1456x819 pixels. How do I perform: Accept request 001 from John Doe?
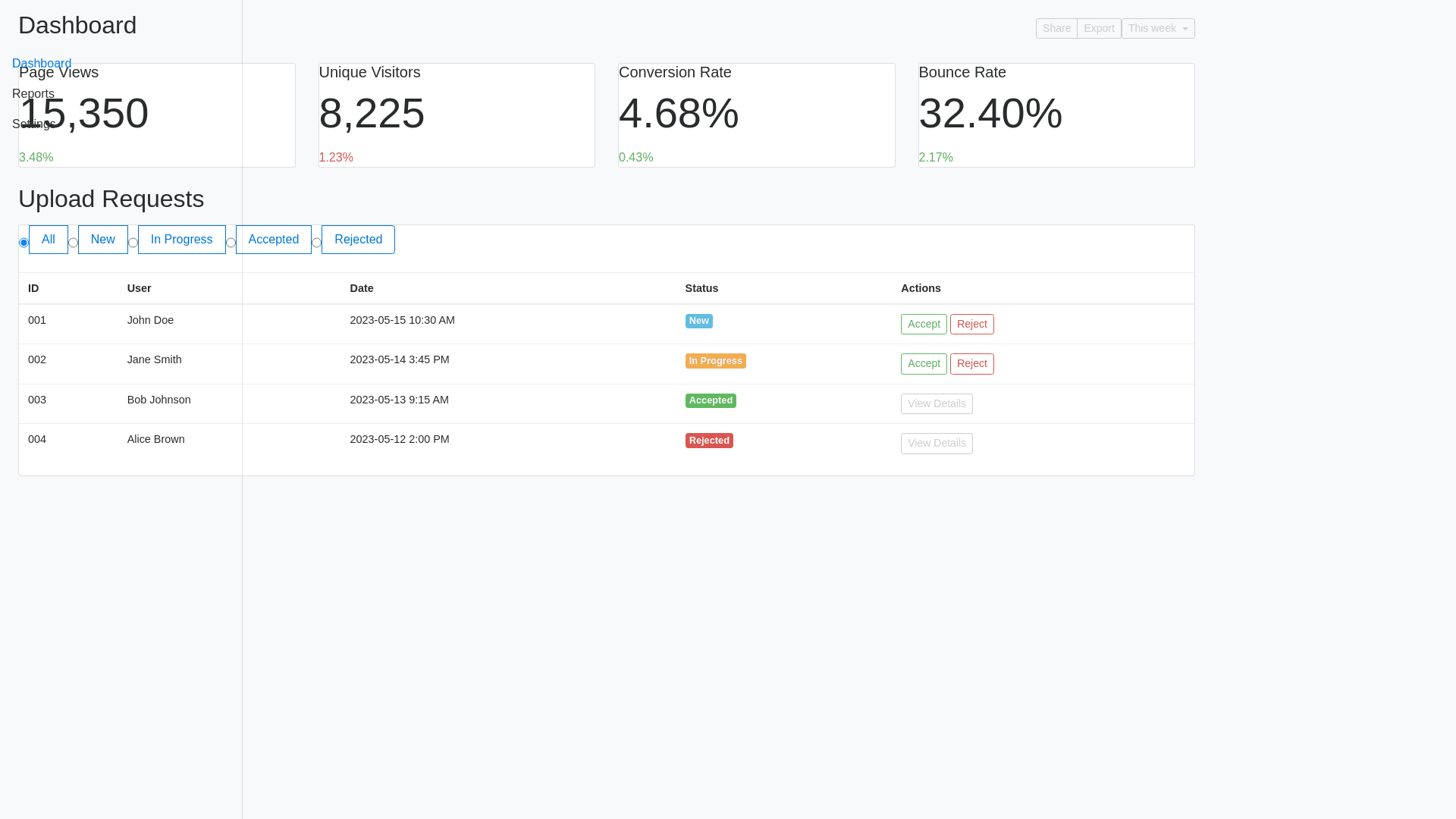pyautogui.click(x=924, y=325)
